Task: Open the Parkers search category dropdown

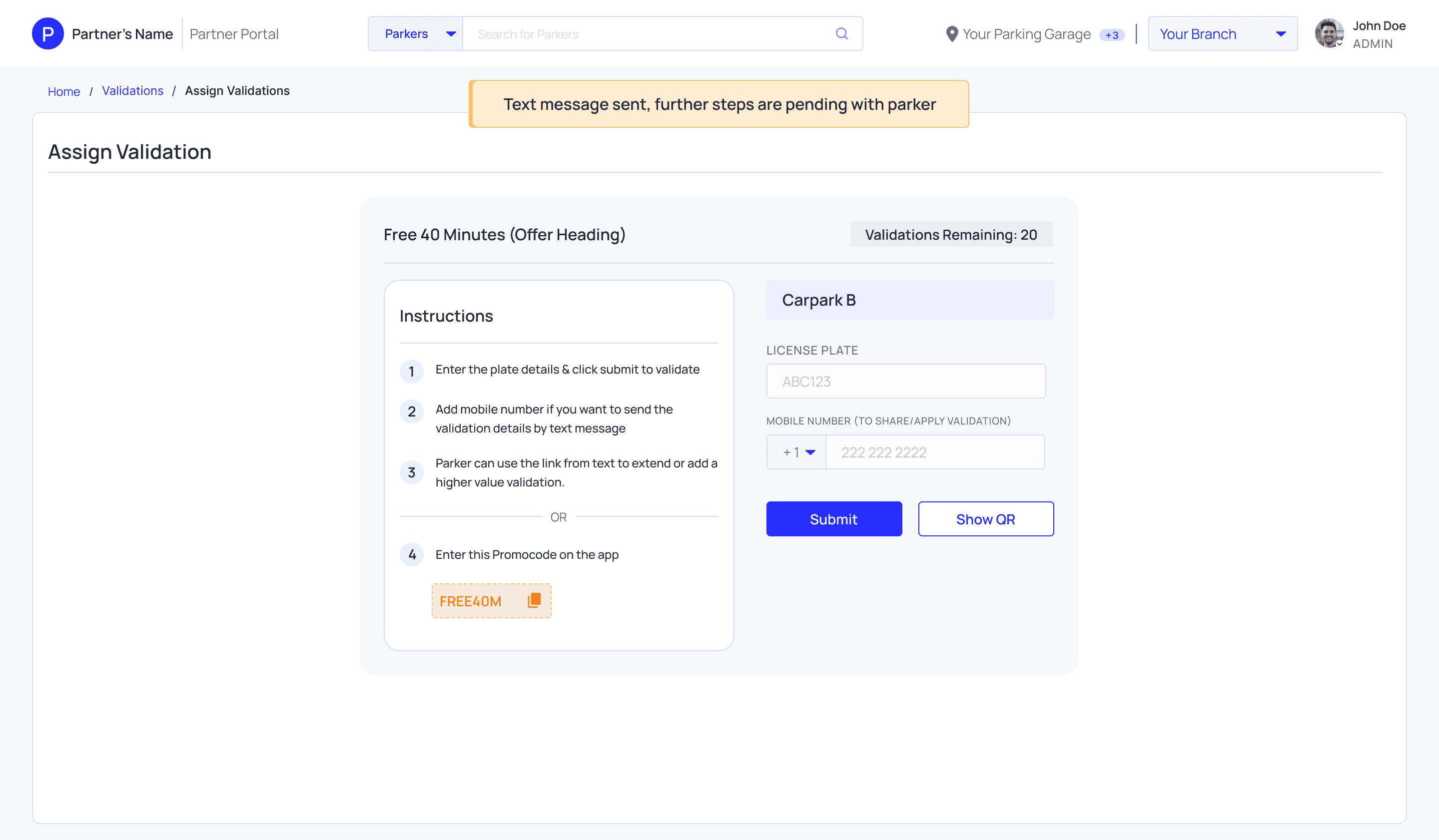Action: (416, 33)
